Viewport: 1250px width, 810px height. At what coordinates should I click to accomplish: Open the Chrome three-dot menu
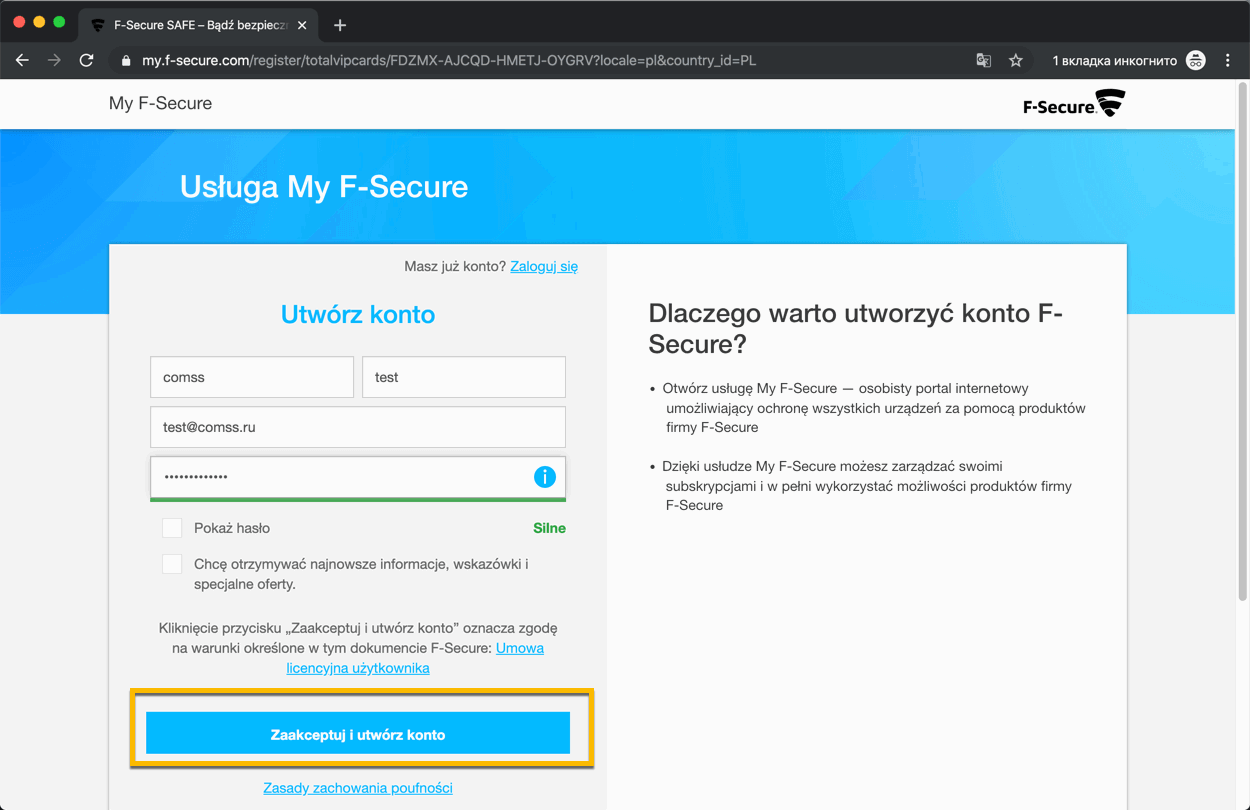(1228, 60)
